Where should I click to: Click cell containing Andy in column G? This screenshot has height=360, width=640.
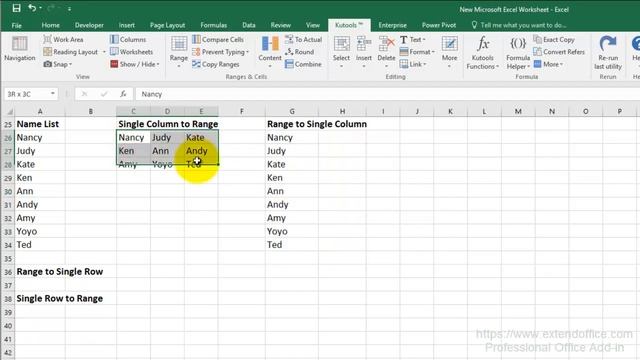pos(291,204)
